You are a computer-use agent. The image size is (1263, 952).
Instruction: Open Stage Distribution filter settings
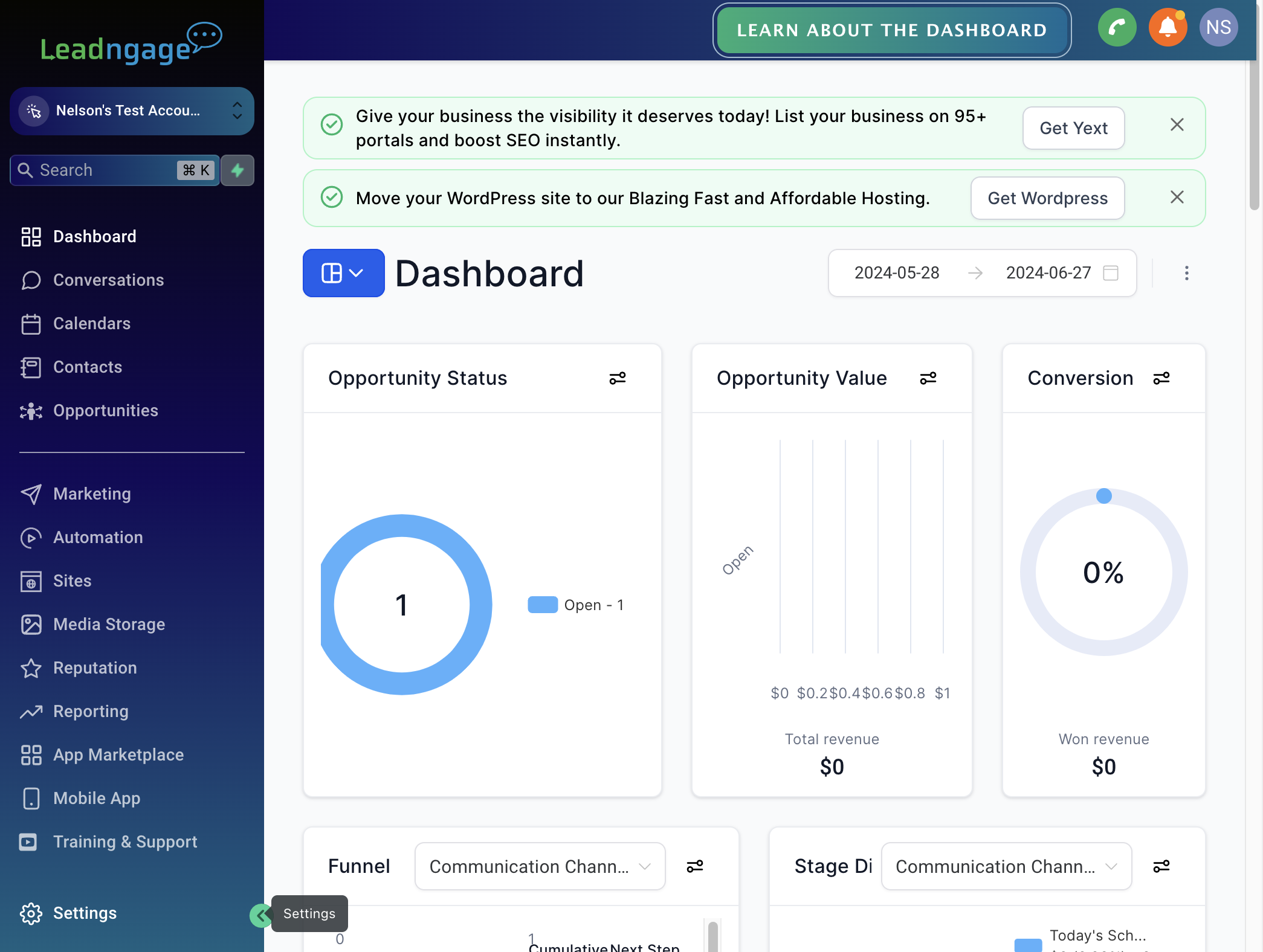click(1161, 866)
